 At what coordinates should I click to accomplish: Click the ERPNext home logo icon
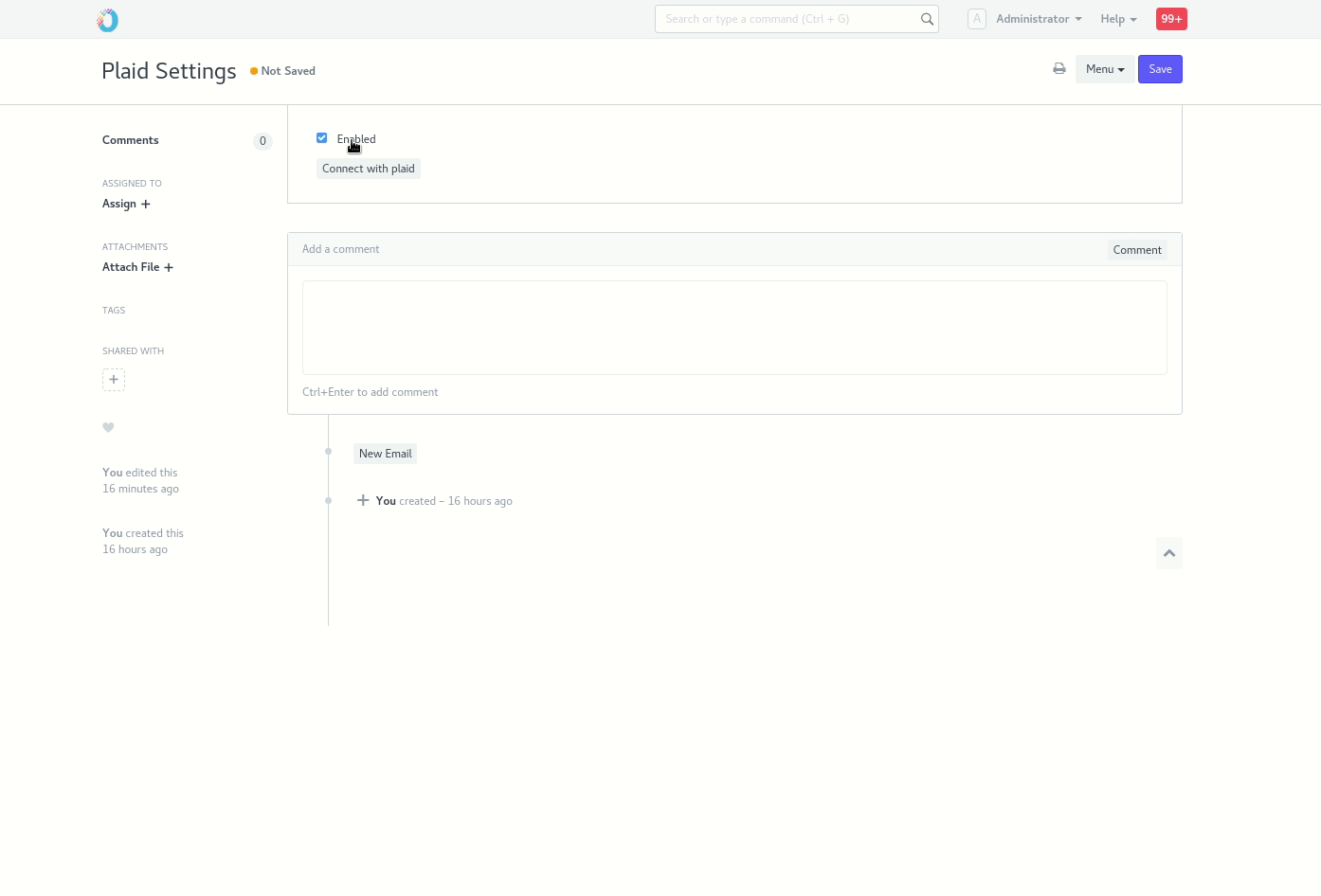(108, 20)
